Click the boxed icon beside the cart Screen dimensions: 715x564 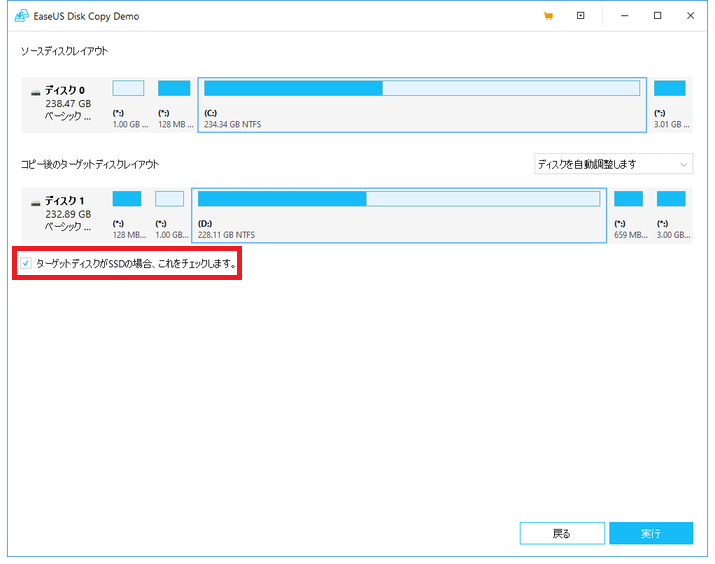click(x=581, y=16)
